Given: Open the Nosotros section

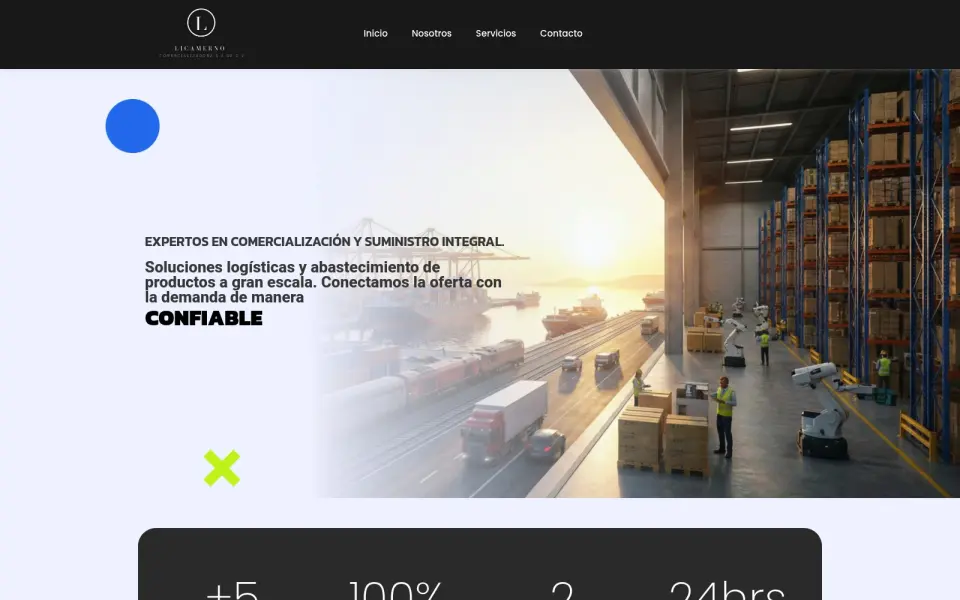Looking at the screenshot, I should point(432,34).
